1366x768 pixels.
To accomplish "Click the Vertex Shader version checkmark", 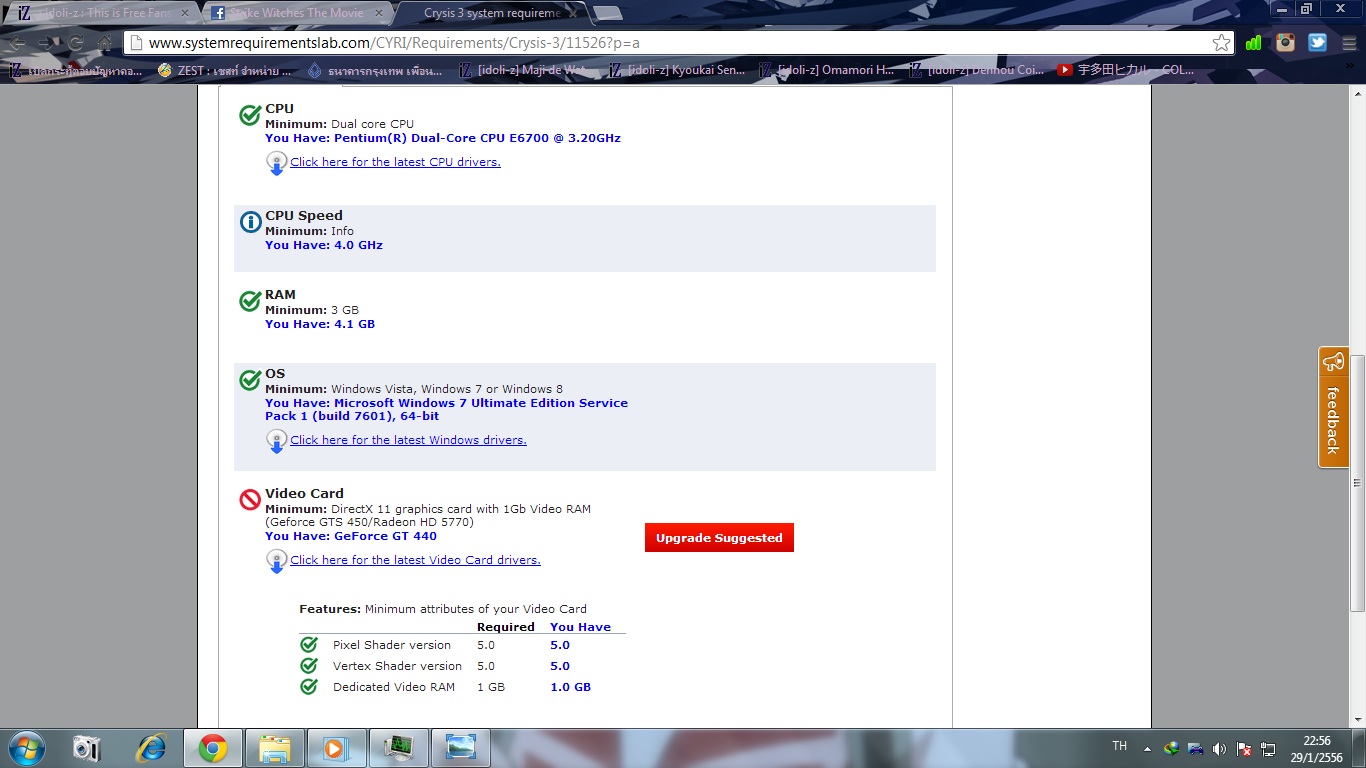I will tap(309, 666).
